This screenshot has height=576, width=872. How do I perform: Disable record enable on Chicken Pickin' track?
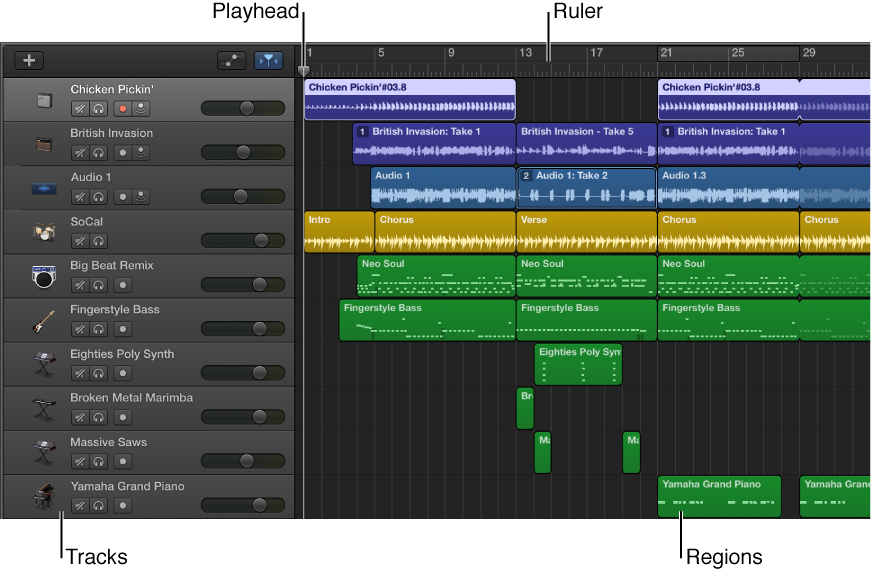[x=121, y=108]
